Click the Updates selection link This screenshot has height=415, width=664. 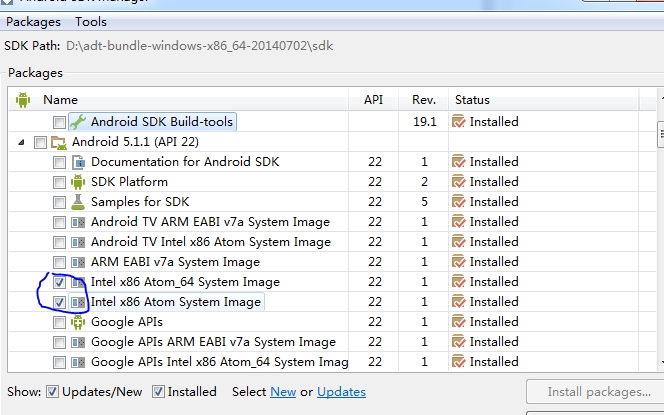[x=341, y=392]
